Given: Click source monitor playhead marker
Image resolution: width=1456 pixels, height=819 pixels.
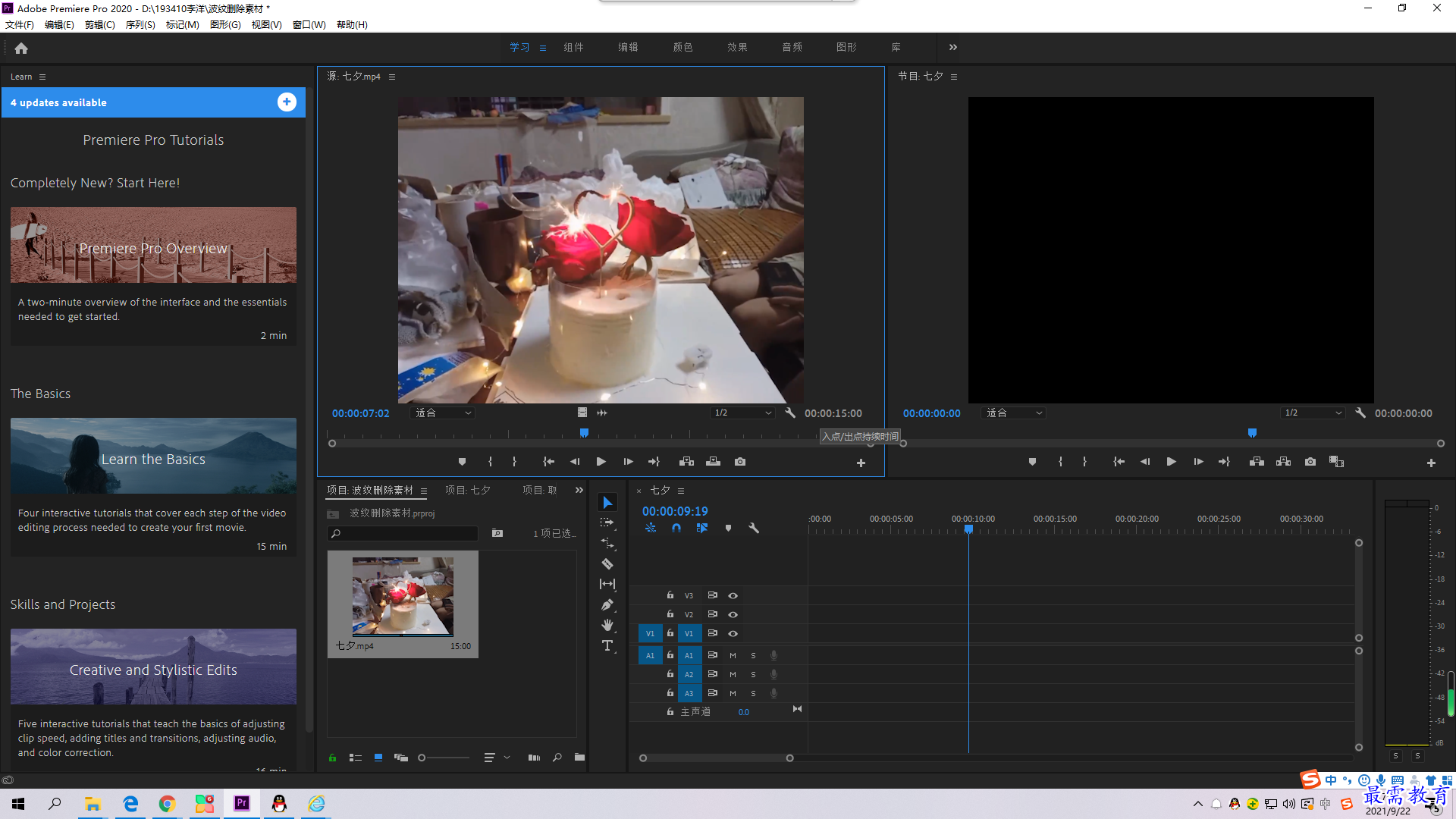Looking at the screenshot, I should coord(584,433).
